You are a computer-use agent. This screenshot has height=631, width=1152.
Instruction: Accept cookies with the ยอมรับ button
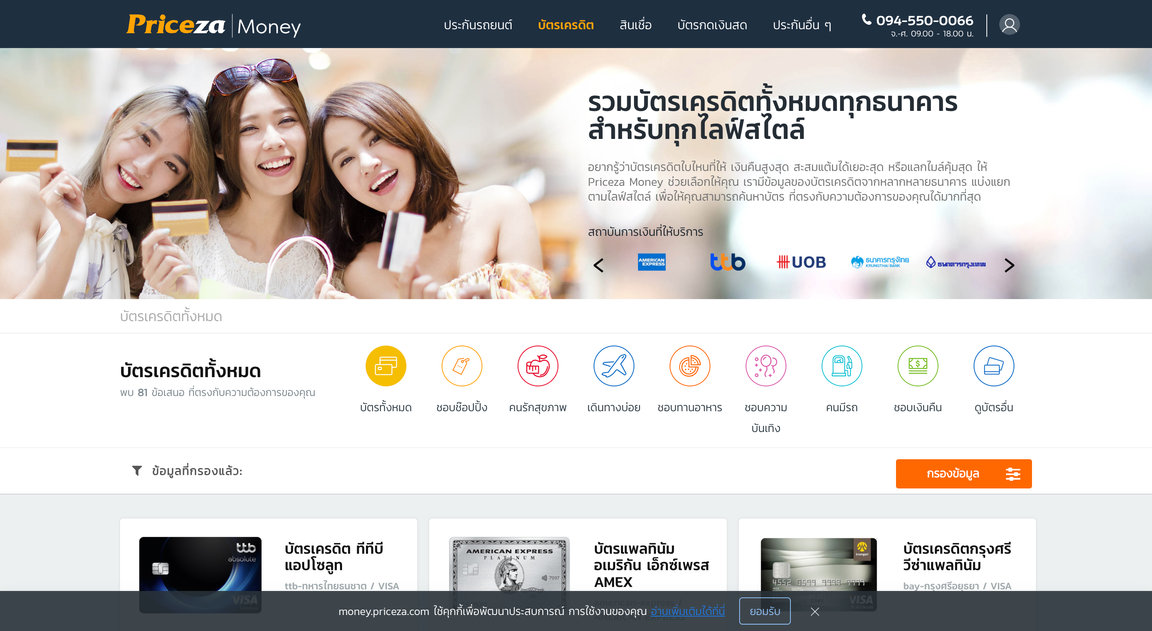tap(765, 611)
